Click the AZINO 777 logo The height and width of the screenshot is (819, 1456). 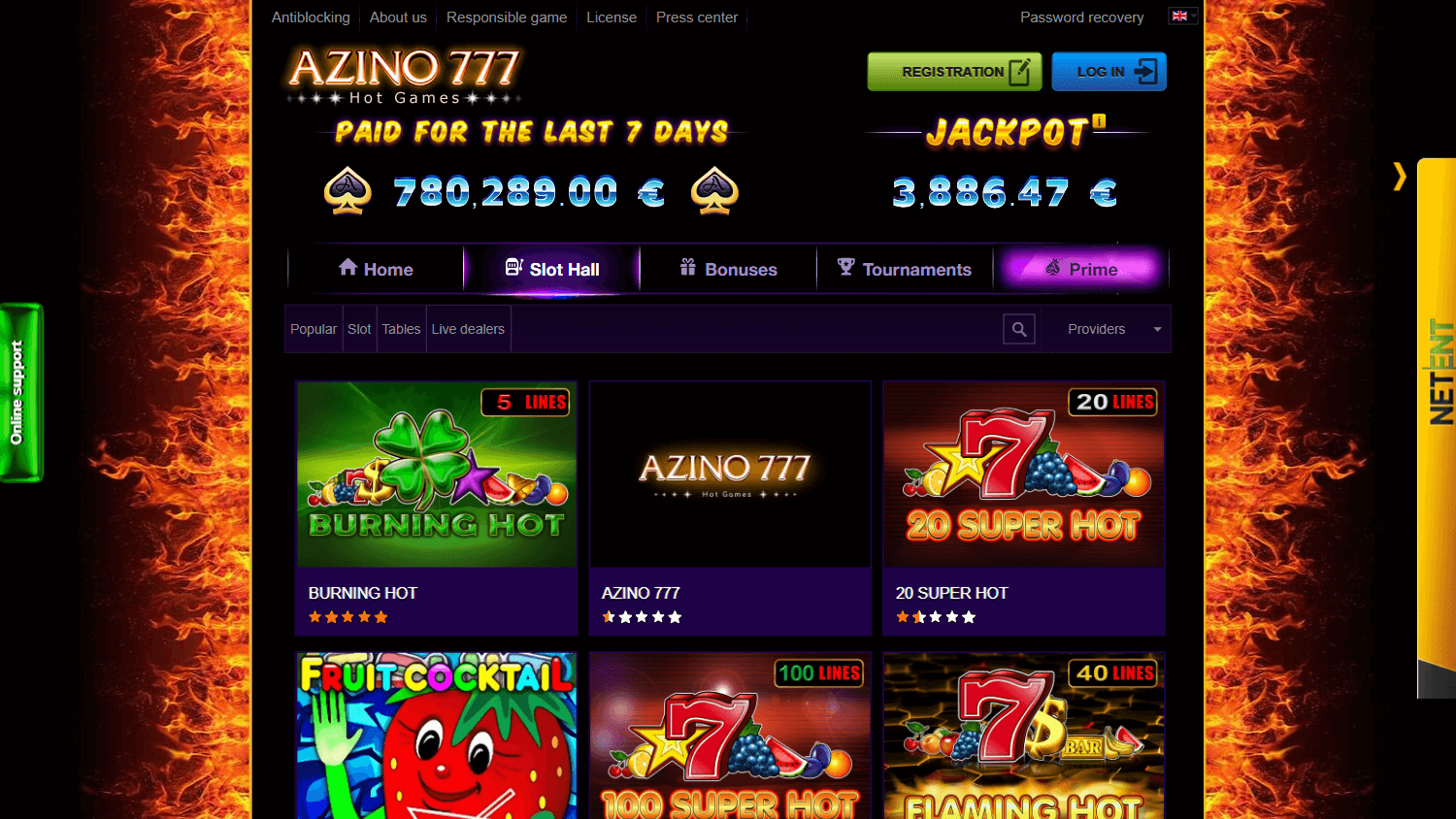coord(404,76)
